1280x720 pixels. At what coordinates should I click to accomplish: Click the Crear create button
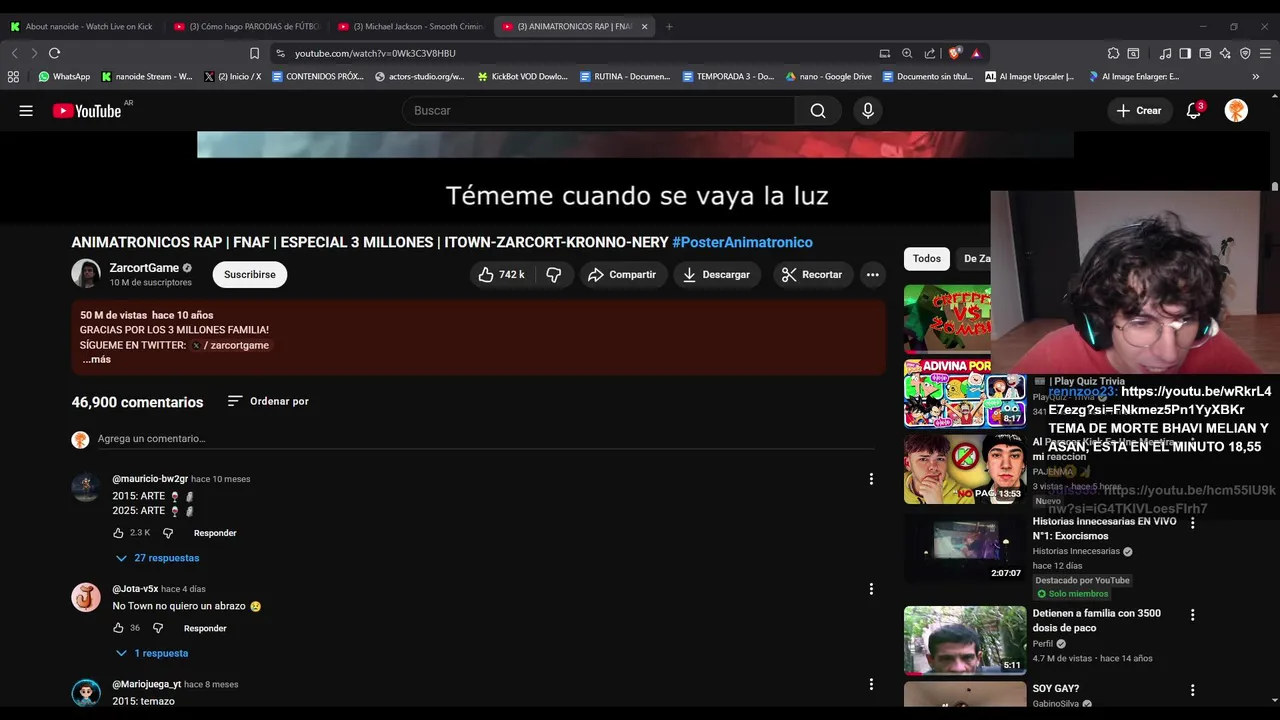click(x=1140, y=111)
